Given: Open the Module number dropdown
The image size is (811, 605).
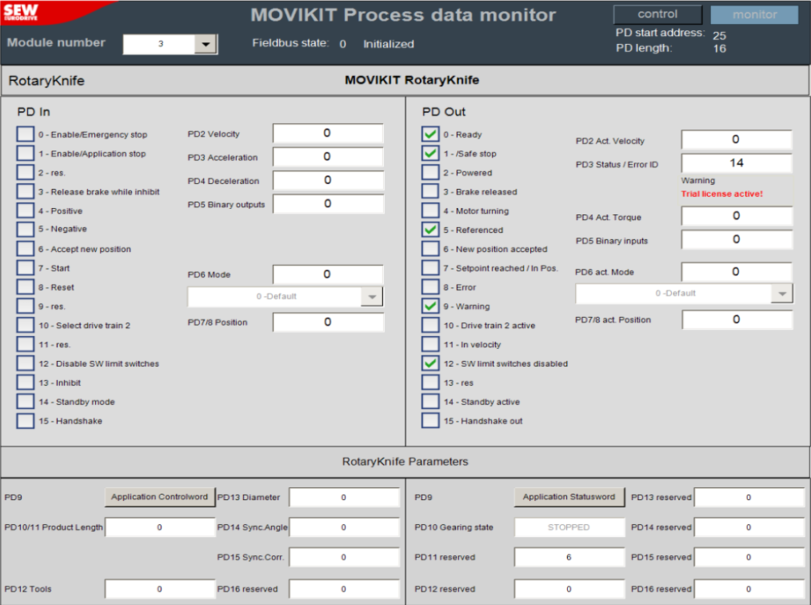Looking at the screenshot, I should [205, 45].
